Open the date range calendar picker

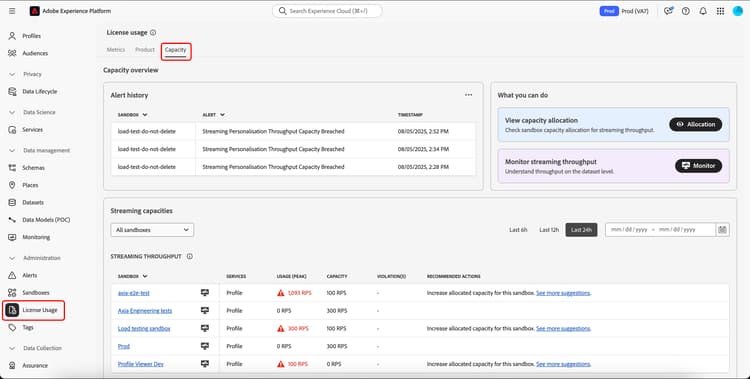pos(722,230)
